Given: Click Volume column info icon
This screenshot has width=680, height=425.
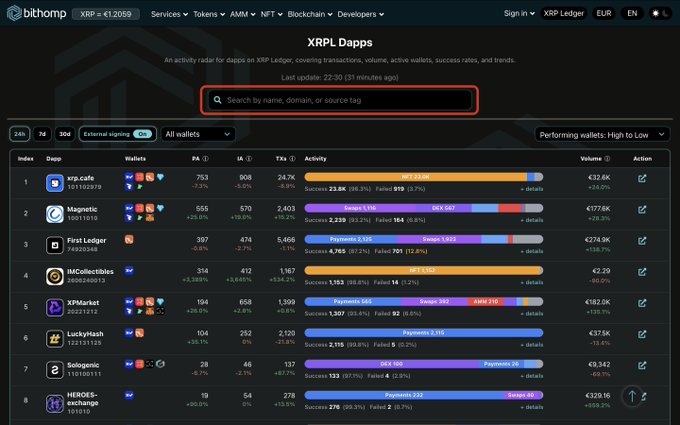Looking at the screenshot, I should (607, 159).
